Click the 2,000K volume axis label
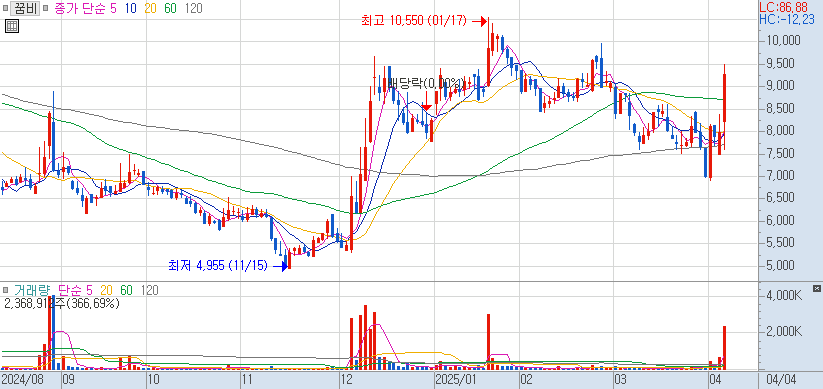This screenshot has height=389, width=823. pyautogui.click(x=784, y=332)
